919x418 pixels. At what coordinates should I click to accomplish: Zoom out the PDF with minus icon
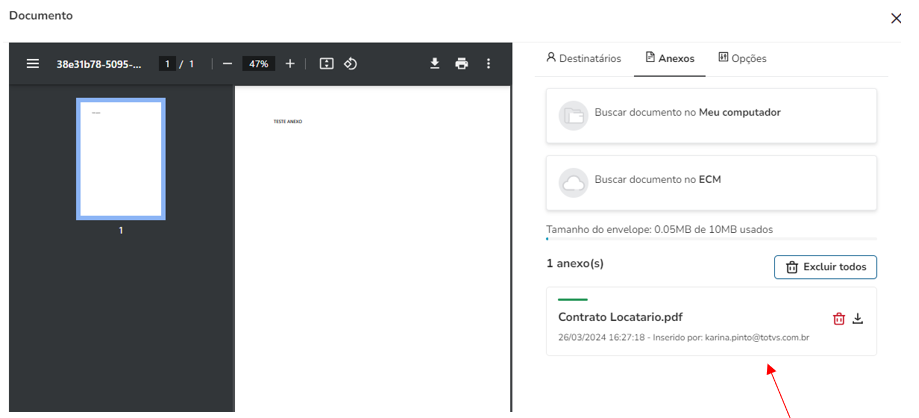227,64
